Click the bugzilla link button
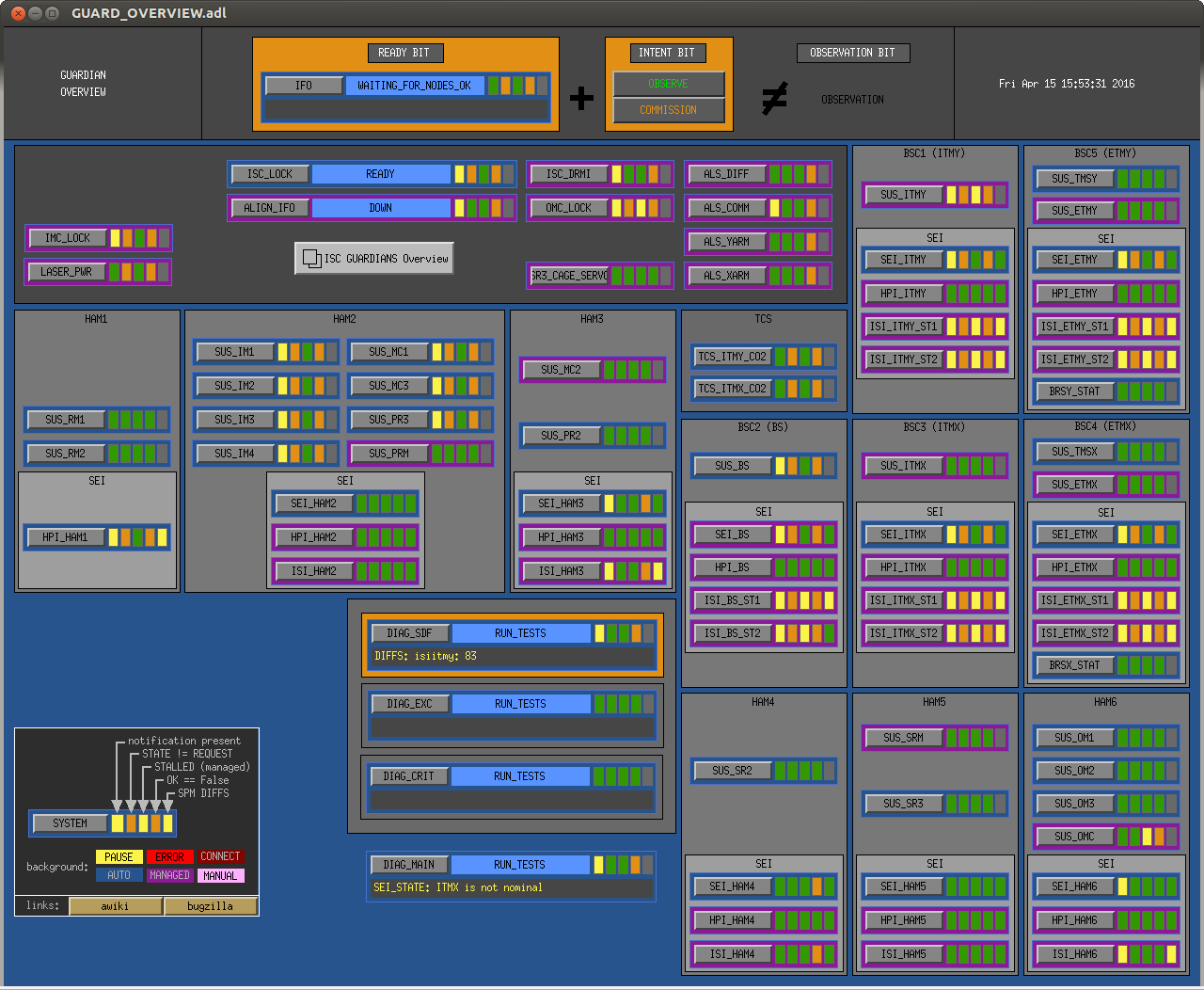 (210, 906)
